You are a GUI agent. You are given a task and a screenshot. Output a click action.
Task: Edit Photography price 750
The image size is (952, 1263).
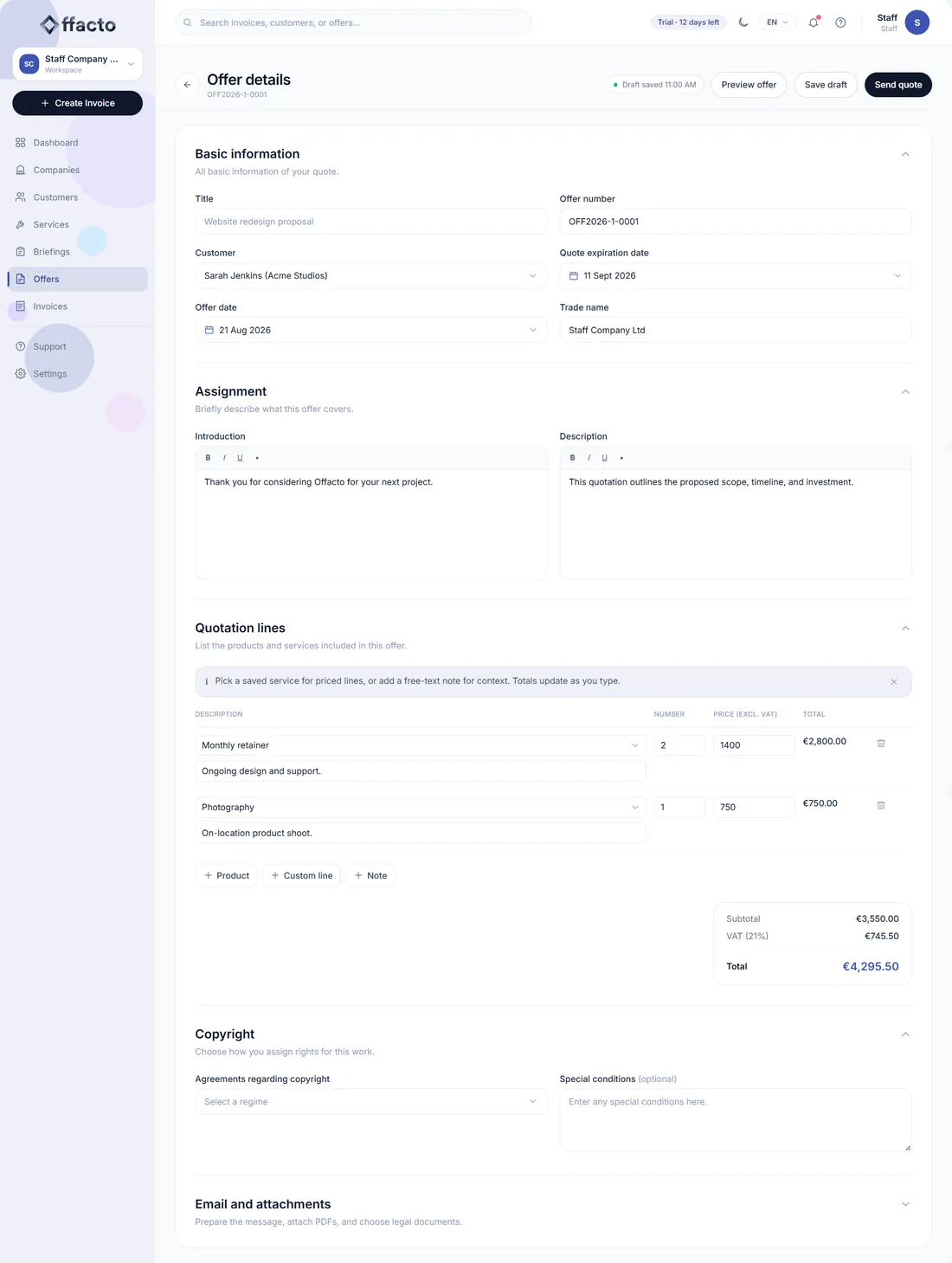(754, 808)
